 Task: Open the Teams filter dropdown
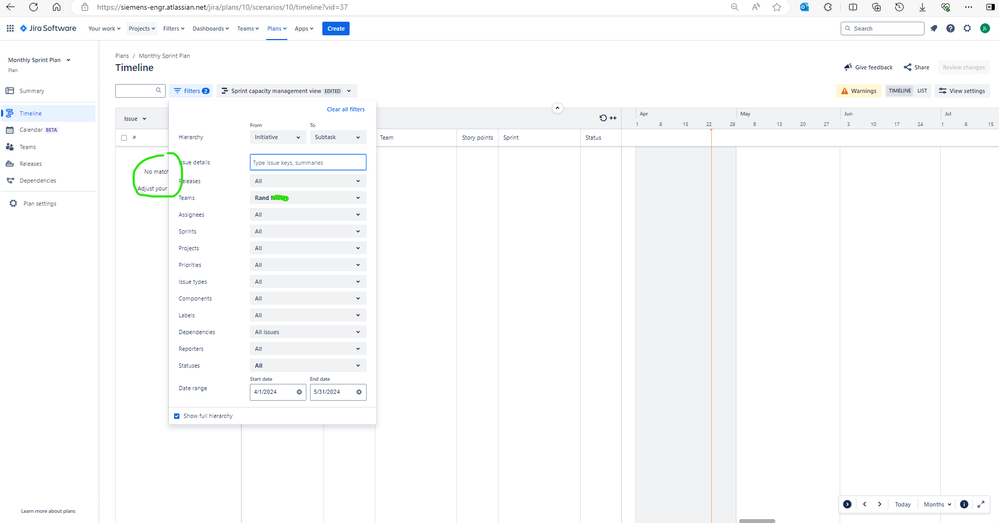pyautogui.click(x=308, y=197)
